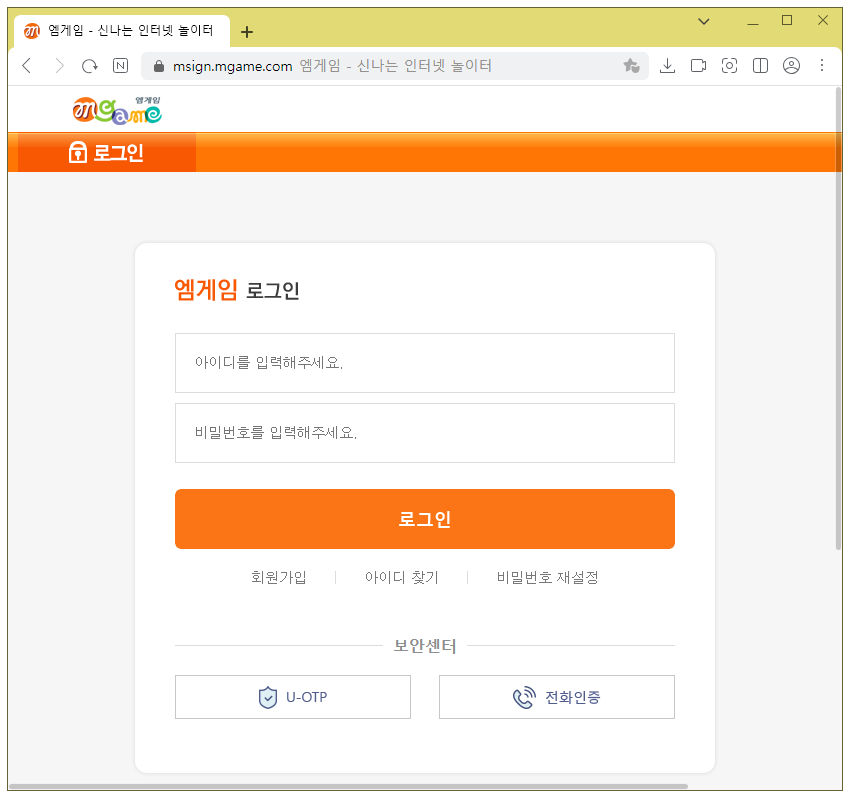850x798 pixels.
Task: Click the address bar URL msign.mgame.com
Action: (233, 66)
